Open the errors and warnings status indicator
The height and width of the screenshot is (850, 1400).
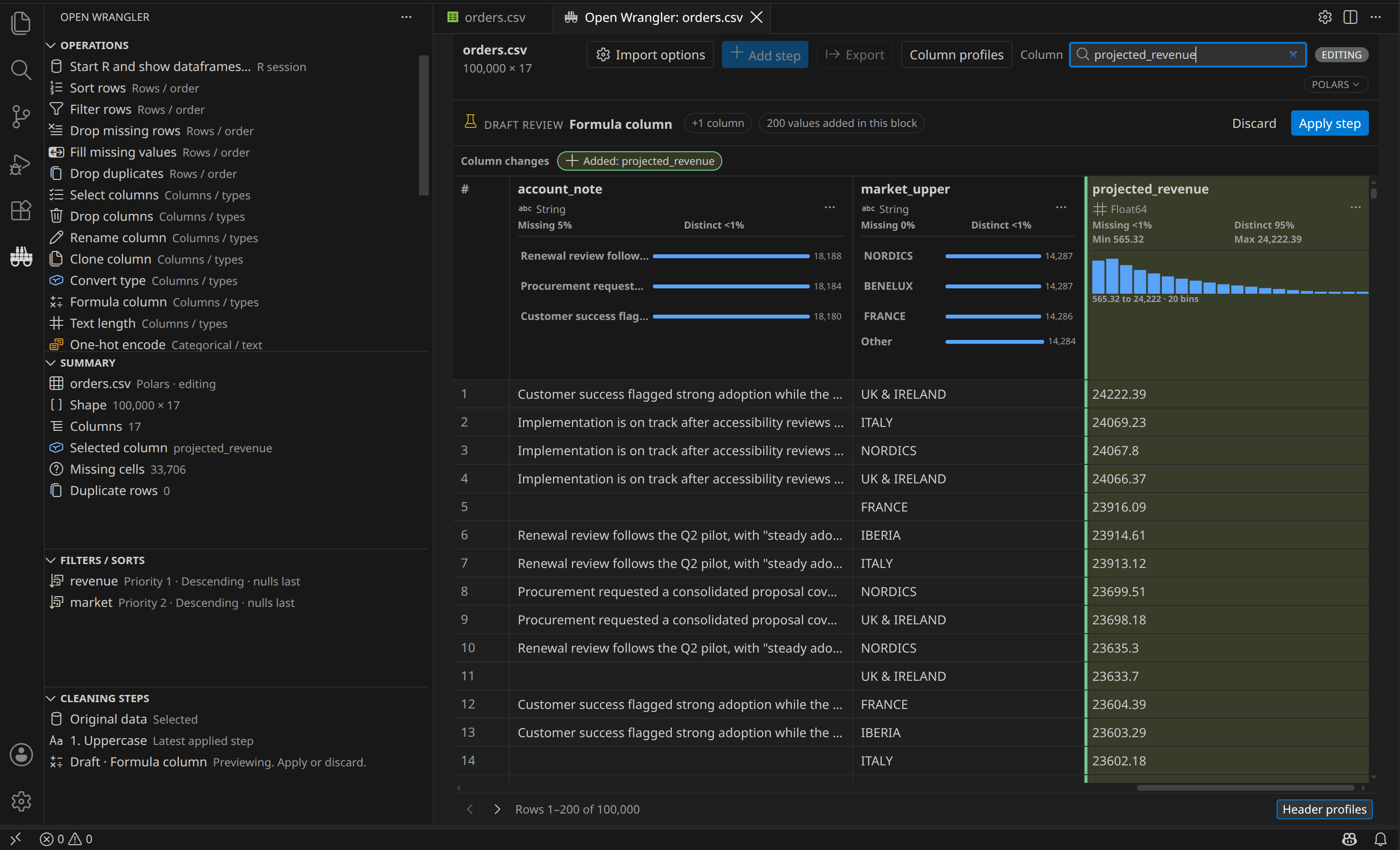coord(66,839)
